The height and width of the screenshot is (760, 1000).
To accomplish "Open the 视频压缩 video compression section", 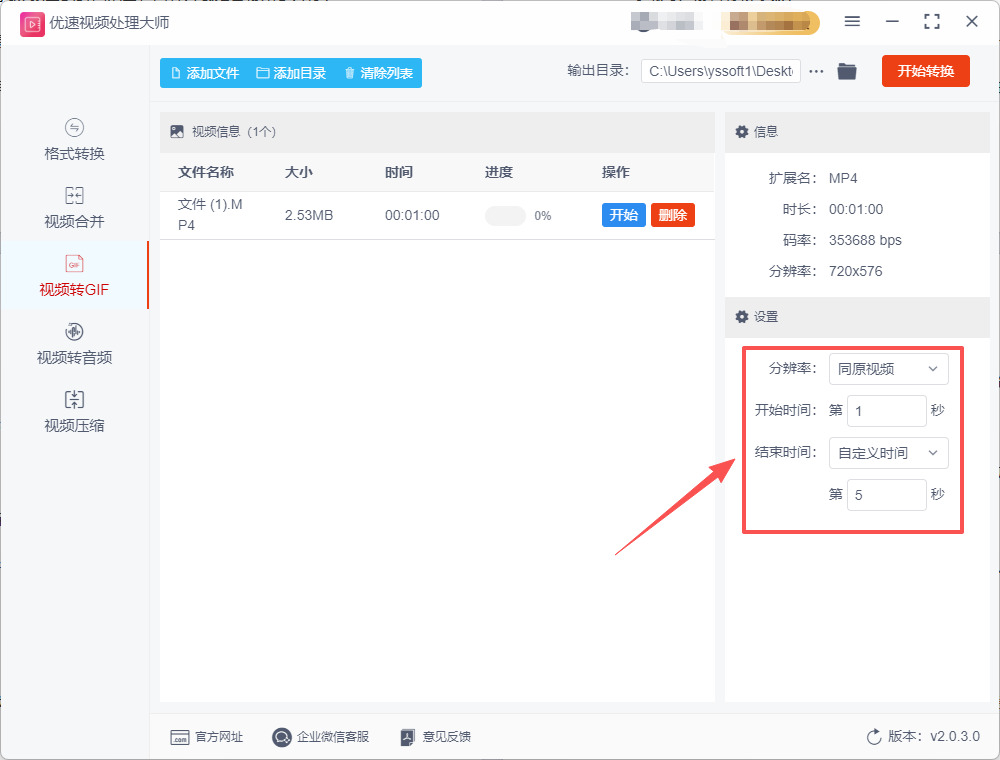I will (x=74, y=412).
